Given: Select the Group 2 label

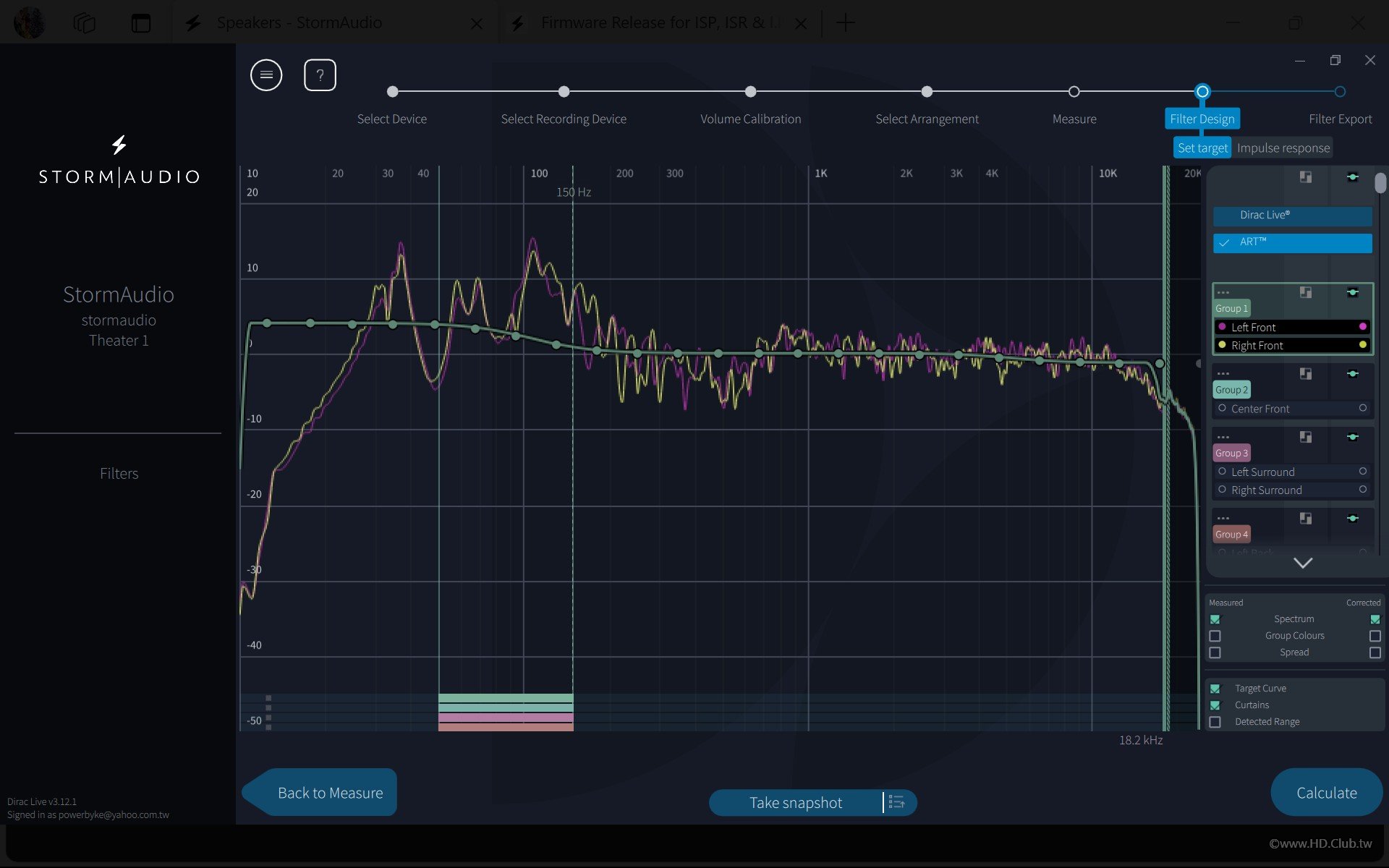Looking at the screenshot, I should (x=1231, y=390).
